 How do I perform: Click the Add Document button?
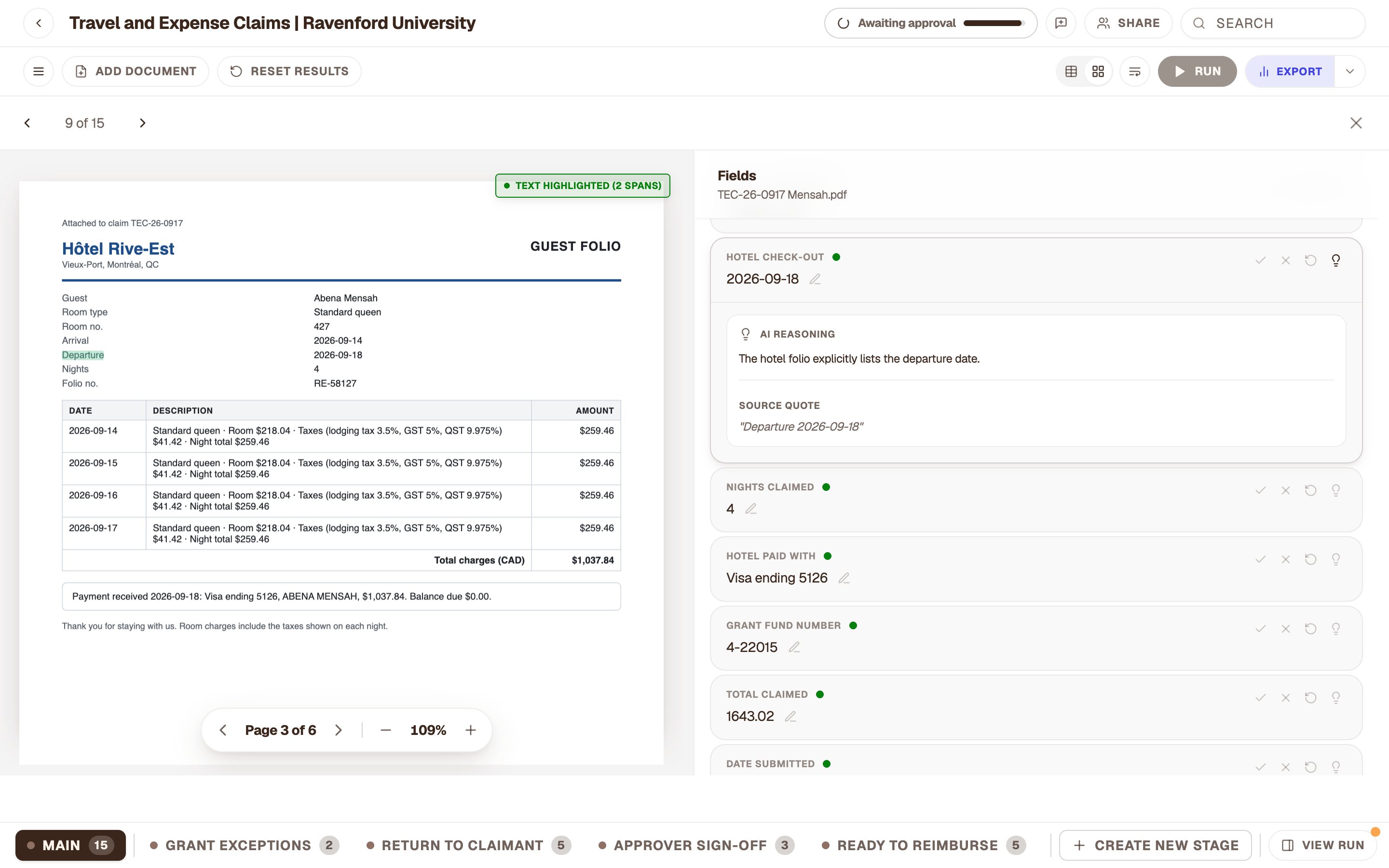(x=136, y=71)
